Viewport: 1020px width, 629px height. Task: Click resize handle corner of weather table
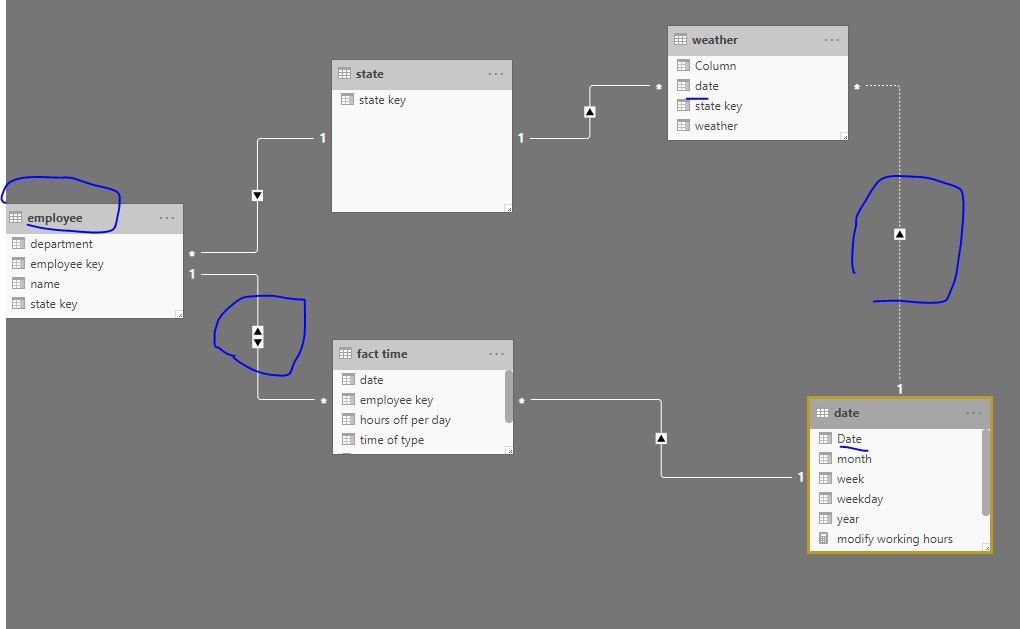(x=844, y=136)
